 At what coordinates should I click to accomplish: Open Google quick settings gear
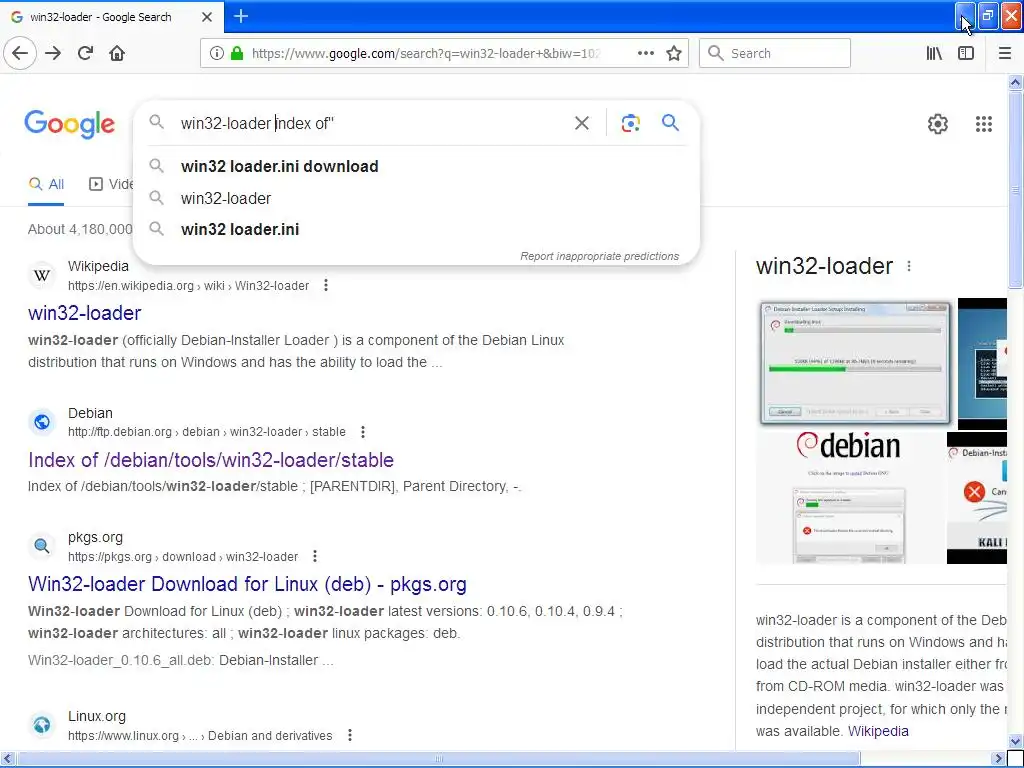pos(938,124)
